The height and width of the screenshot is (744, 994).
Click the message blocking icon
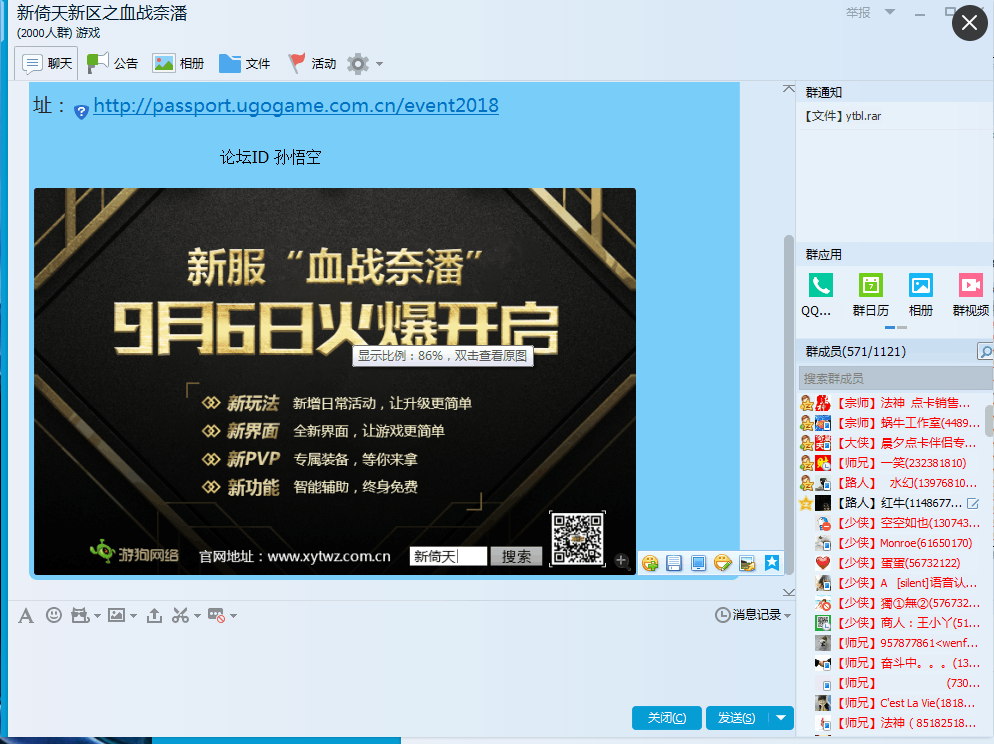pos(216,615)
